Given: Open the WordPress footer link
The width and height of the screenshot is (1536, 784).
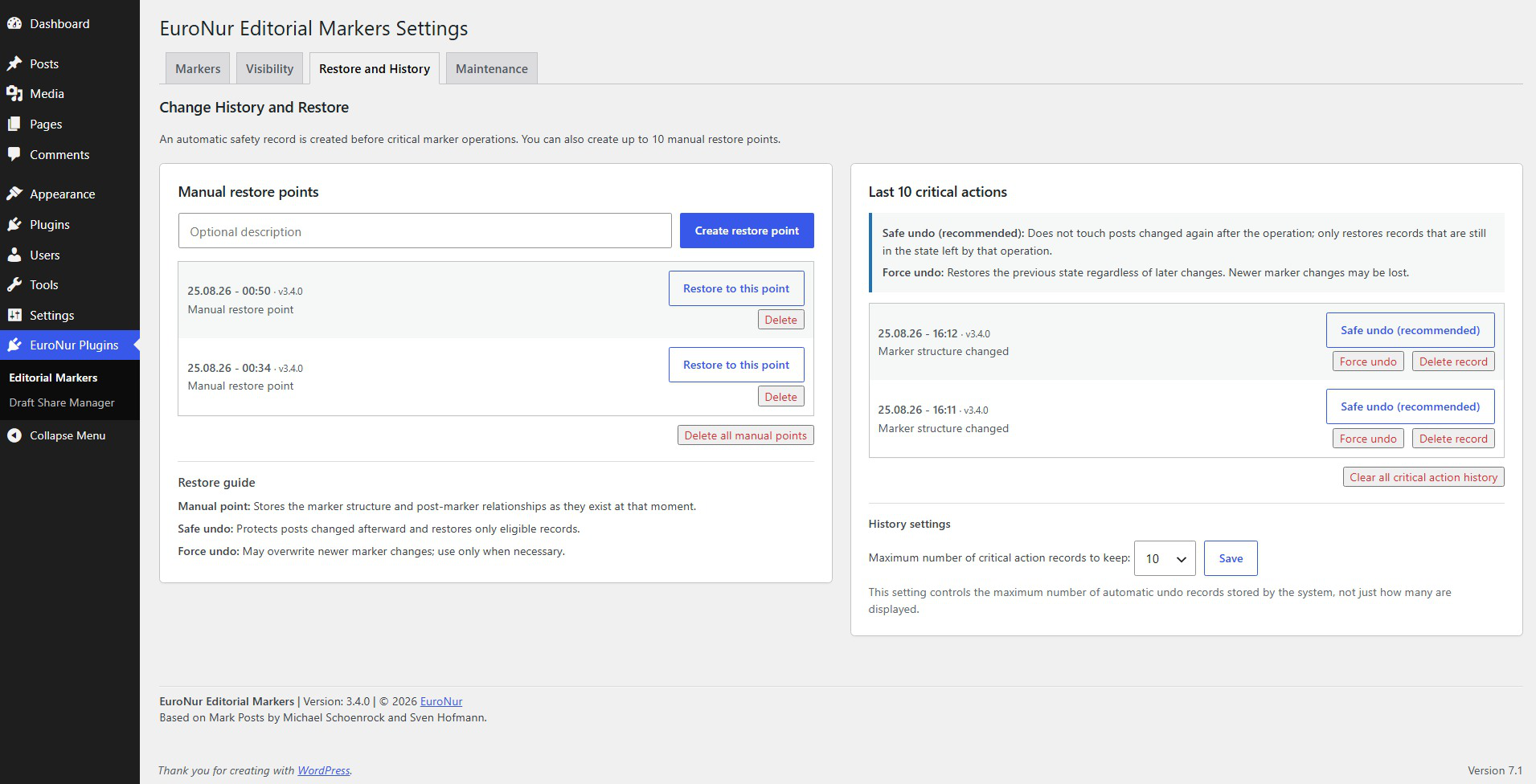Looking at the screenshot, I should pyautogui.click(x=324, y=770).
